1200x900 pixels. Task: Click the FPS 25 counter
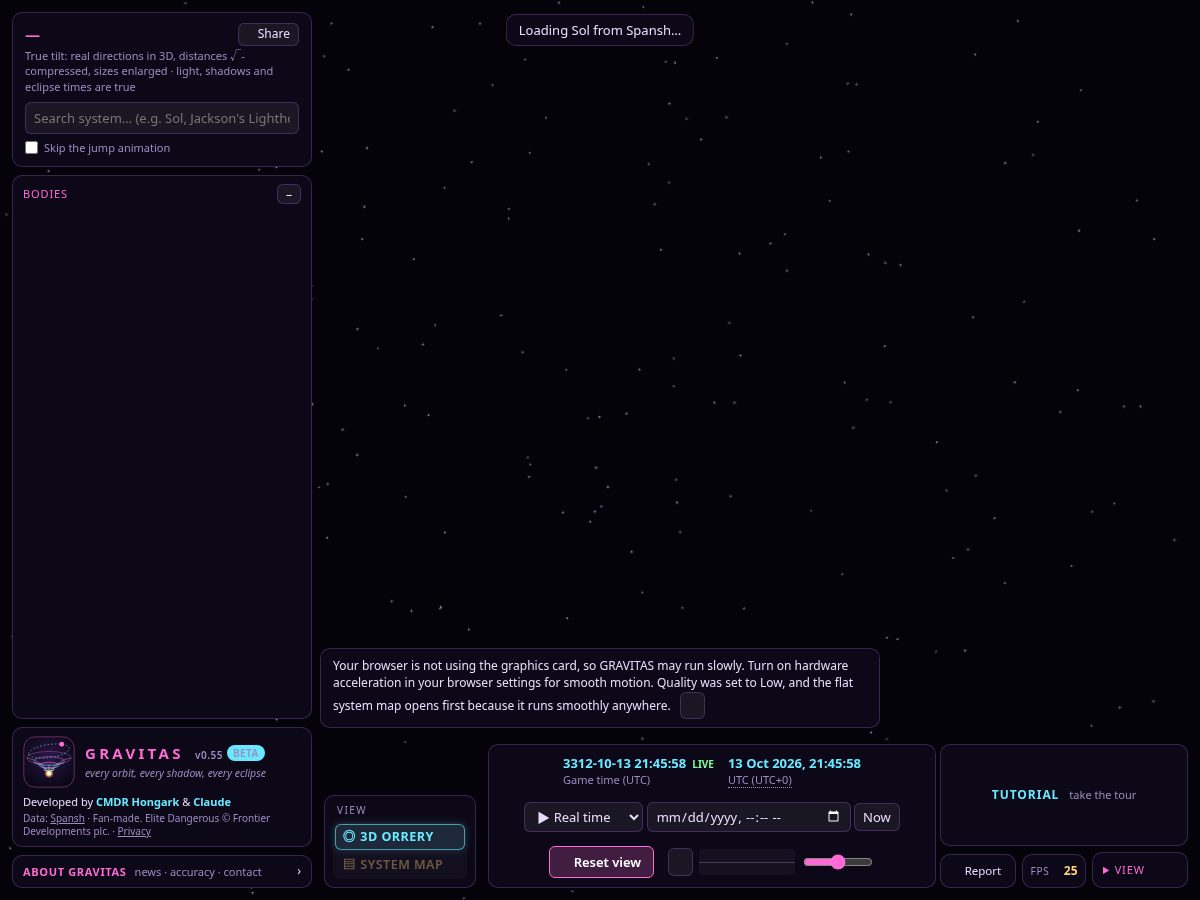(1054, 871)
